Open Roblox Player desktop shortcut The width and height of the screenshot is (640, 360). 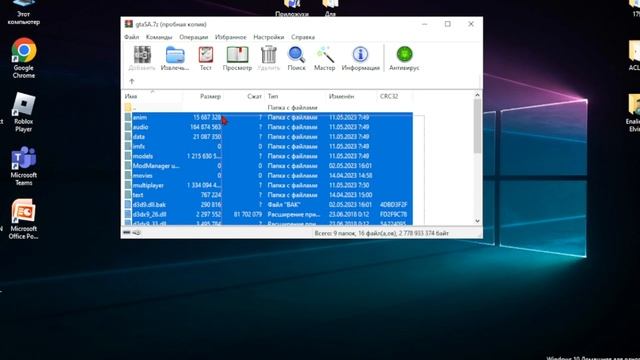(24, 111)
